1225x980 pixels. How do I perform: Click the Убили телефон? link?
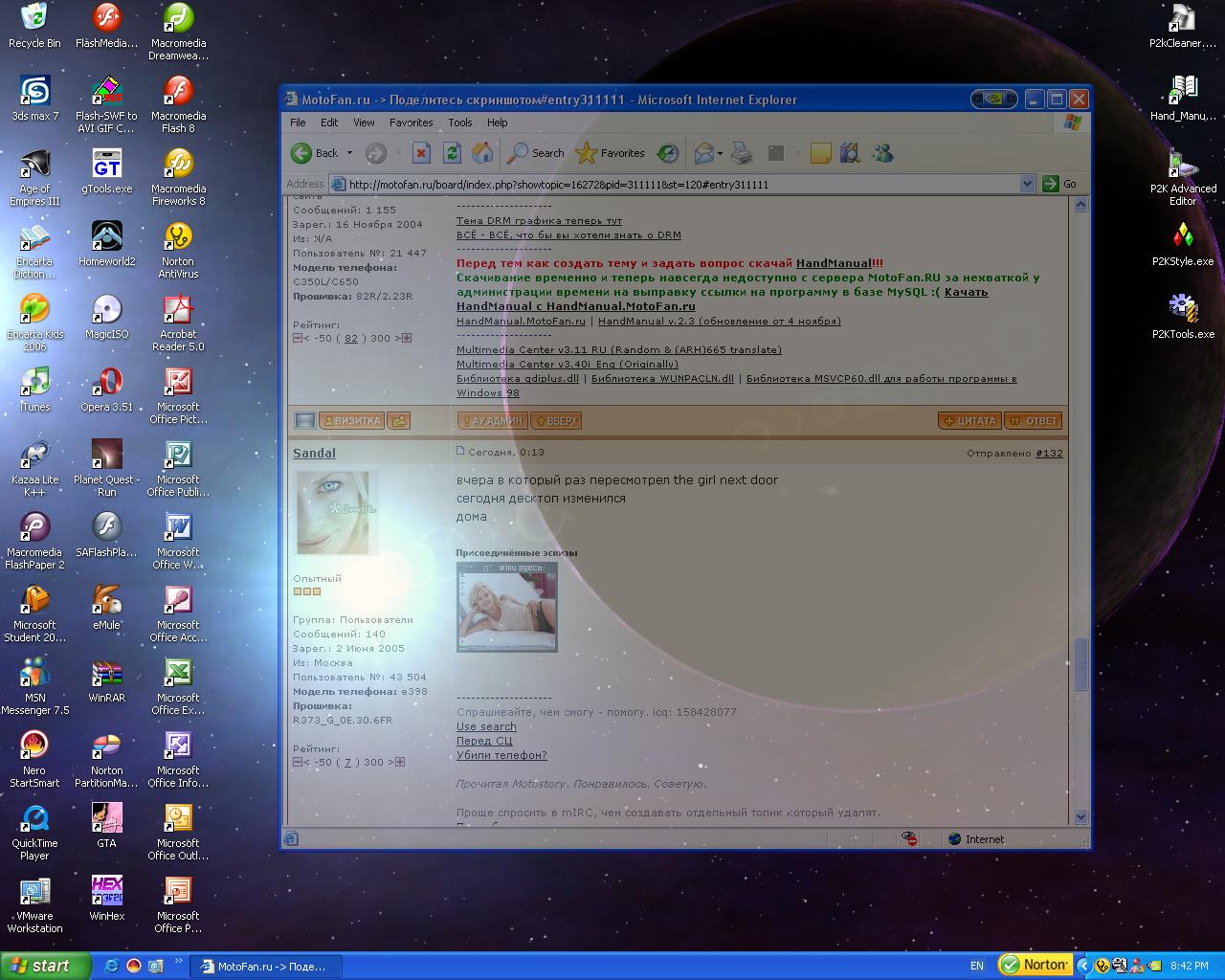coord(501,755)
